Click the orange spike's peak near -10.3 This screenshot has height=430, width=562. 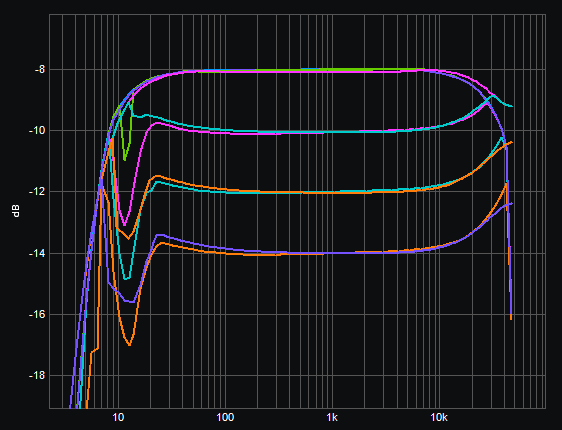(113, 139)
